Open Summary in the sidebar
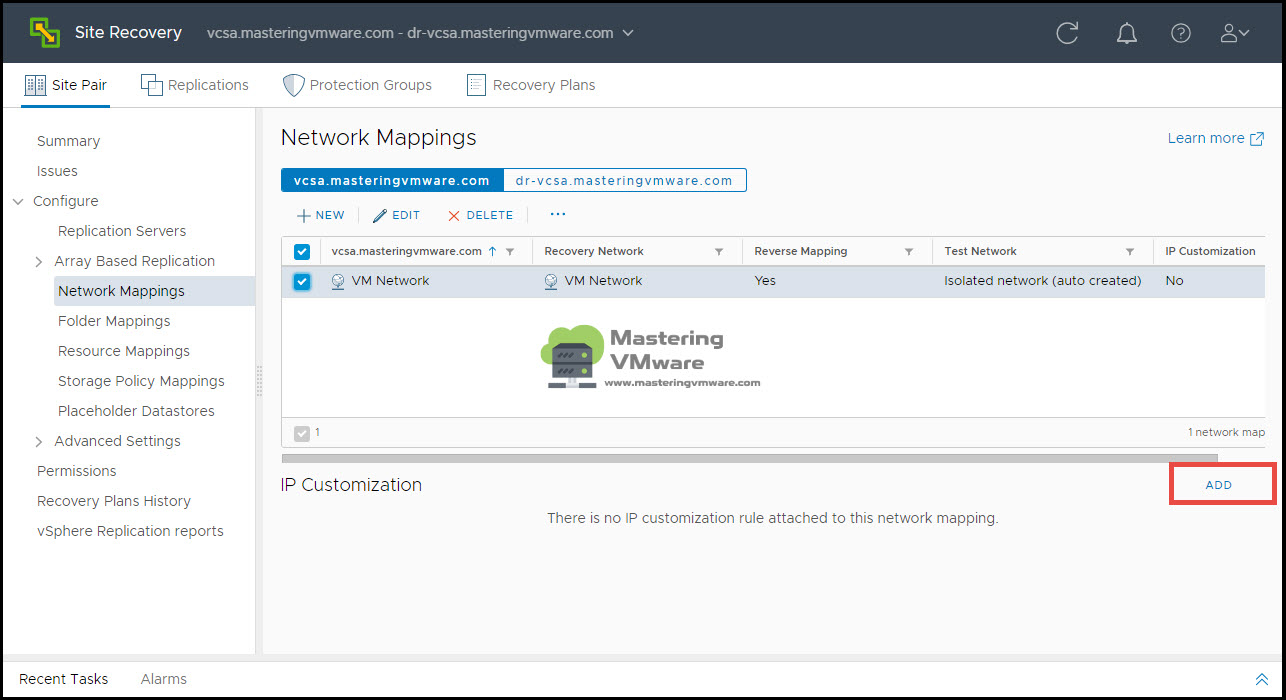 click(x=69, y=141)
